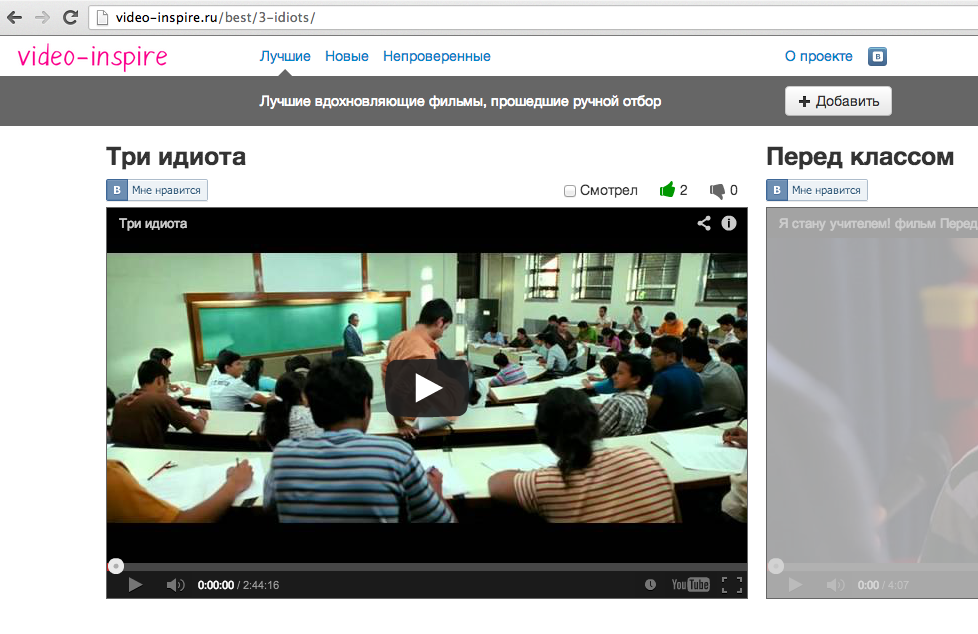Reload the page with refresh icon
Image resolution: width=978 pixels, height=634 pixels.
pyautogui.click(x=70, y=17)
